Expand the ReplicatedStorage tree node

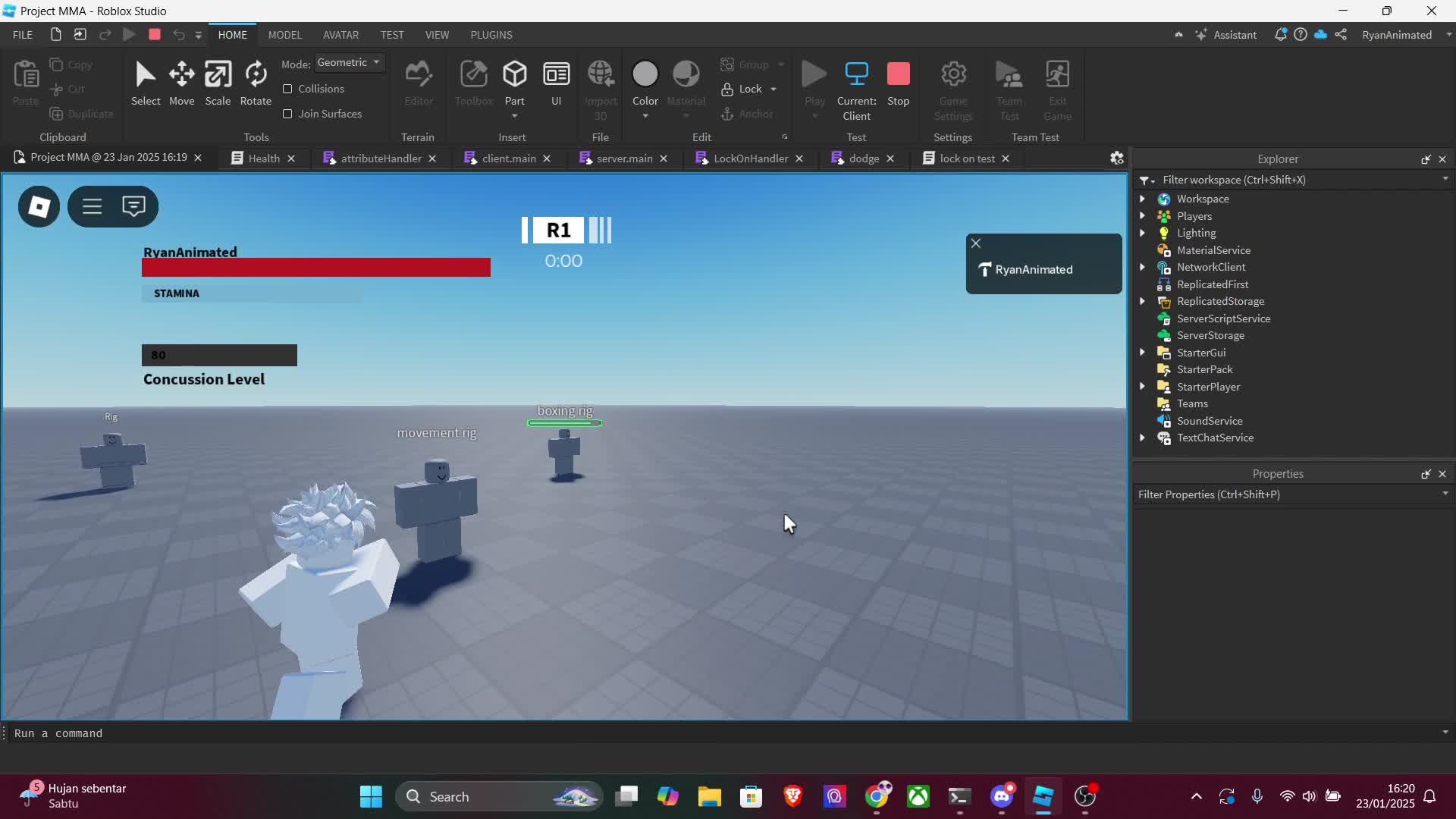pos(1142,301)
